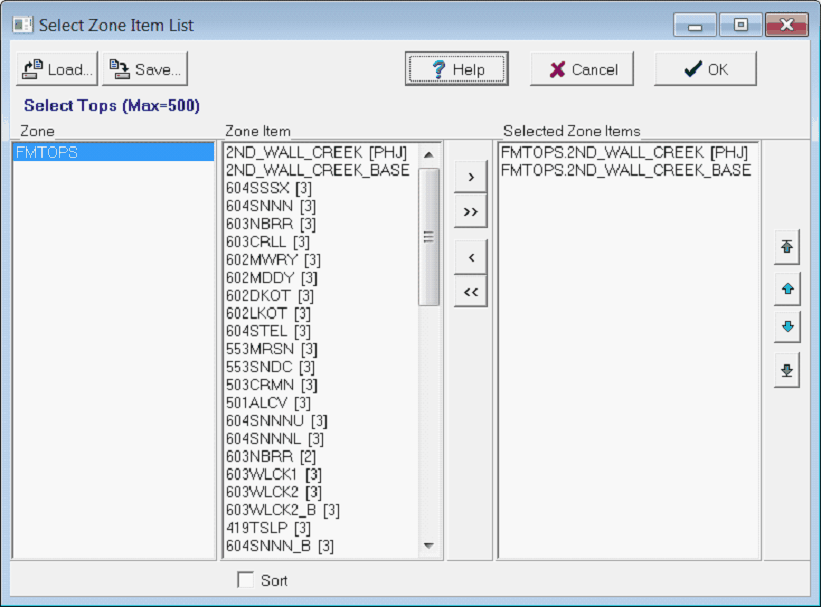Move selected item down one position

(787, 329)
